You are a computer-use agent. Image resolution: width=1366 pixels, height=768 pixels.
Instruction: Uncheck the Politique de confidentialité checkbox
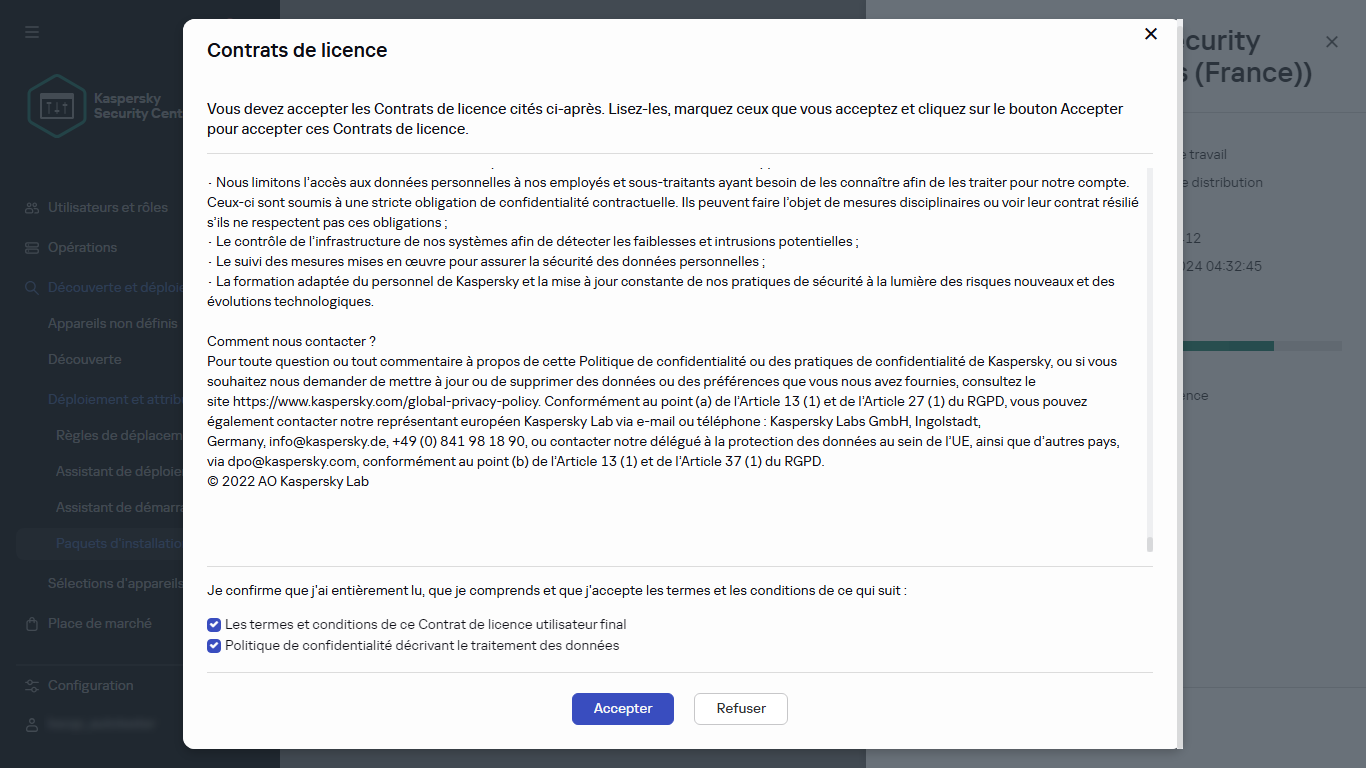click(213, 646)
